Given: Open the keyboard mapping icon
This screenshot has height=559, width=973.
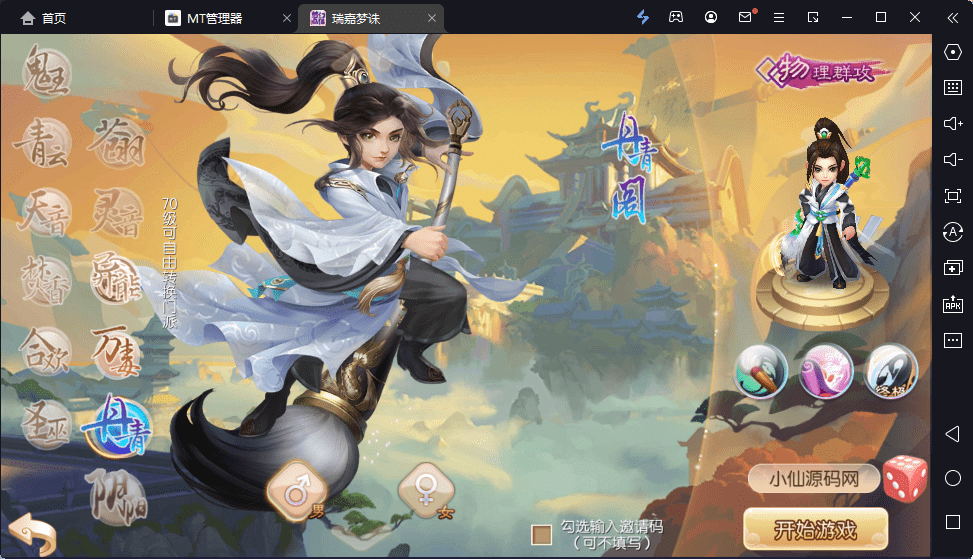Looking at the screenshot, I should coord(953,87).
